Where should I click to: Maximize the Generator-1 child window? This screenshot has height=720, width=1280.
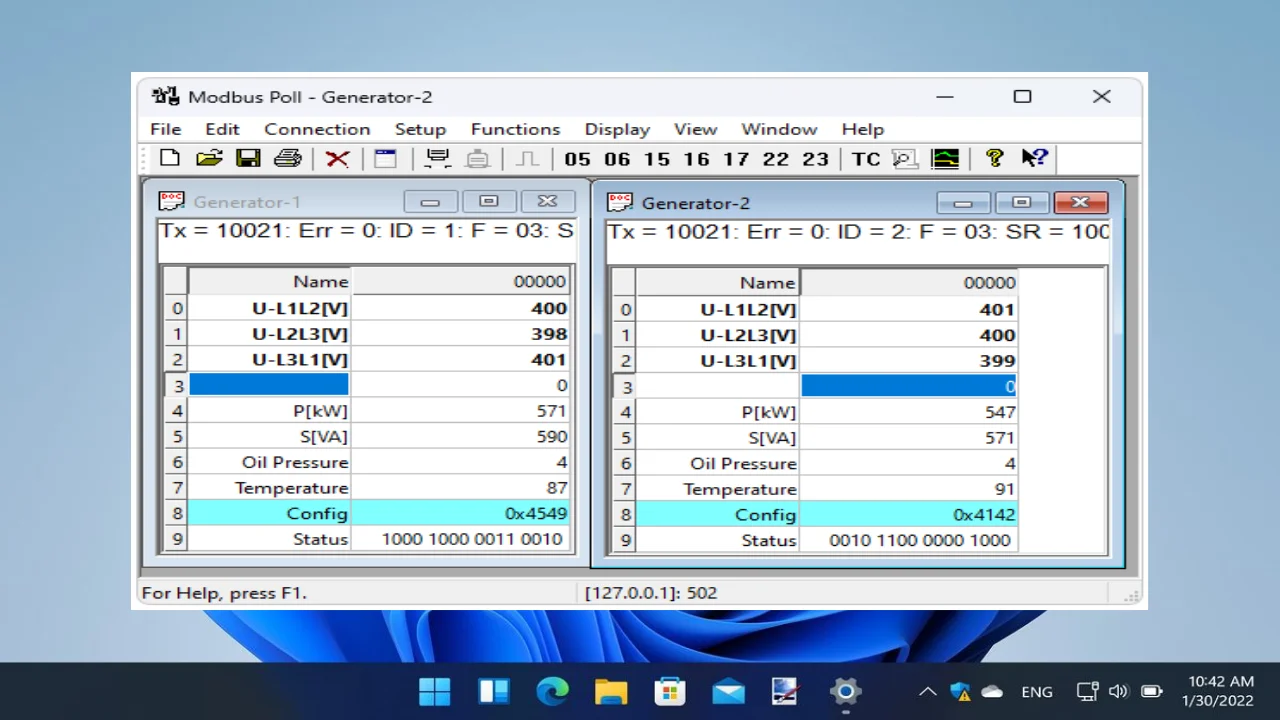pos(489,202)
